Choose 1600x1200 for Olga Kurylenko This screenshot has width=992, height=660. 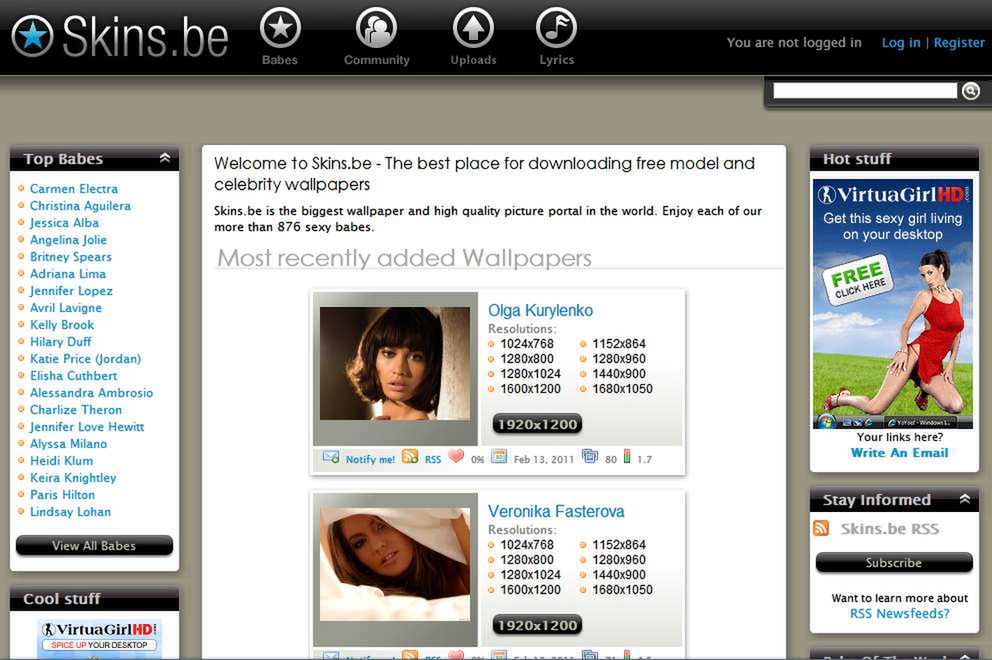click(x=530, y=389)
